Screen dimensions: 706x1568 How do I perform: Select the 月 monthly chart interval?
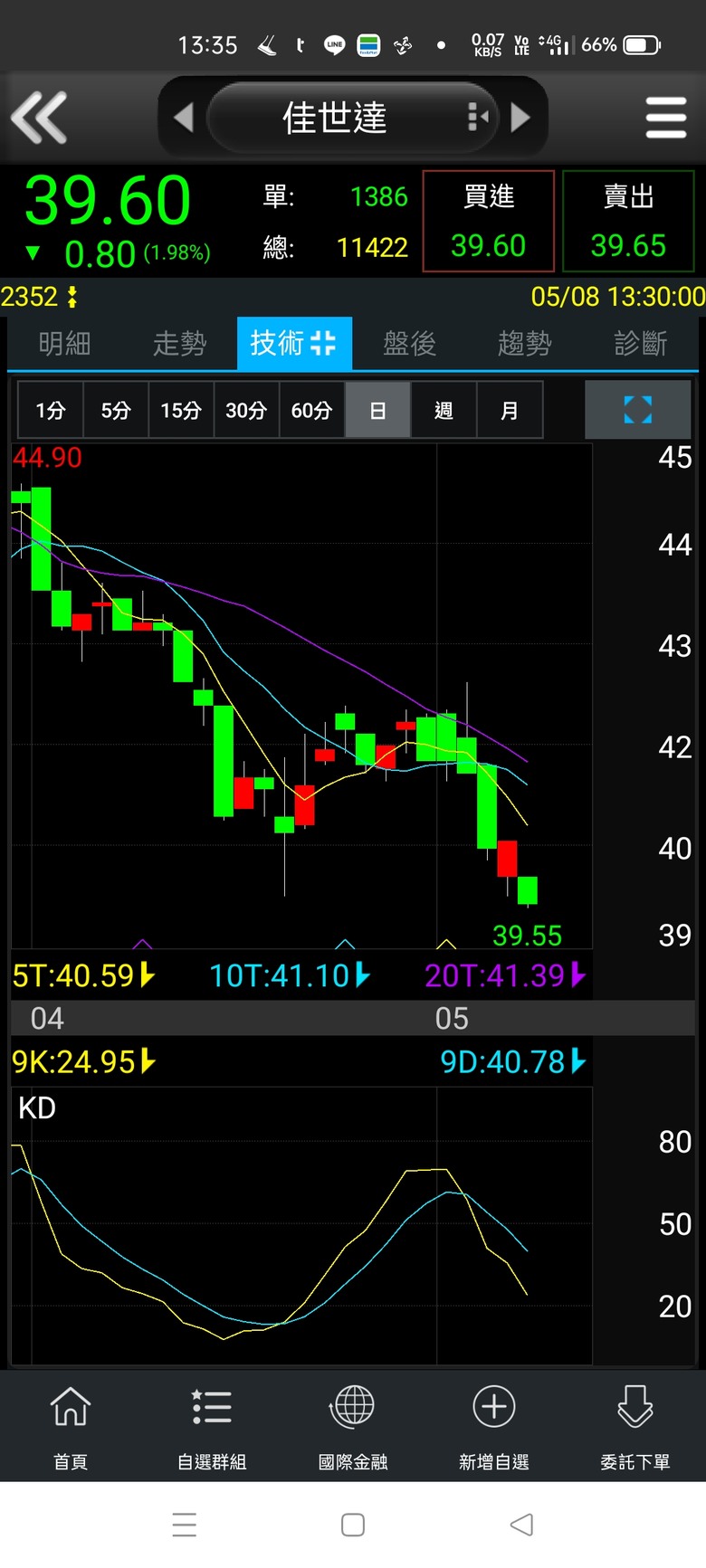[x=510, y=410]
